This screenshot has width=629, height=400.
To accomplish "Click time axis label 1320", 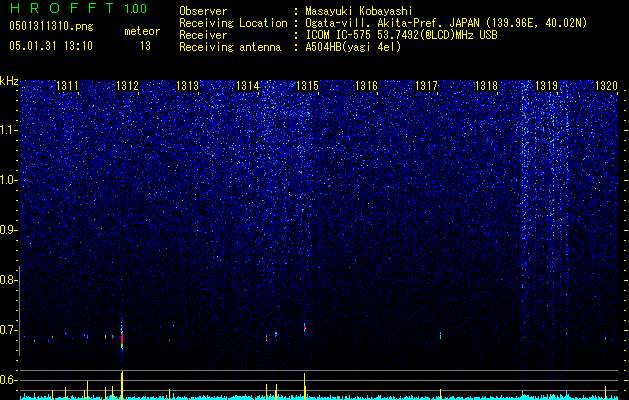I will pyautogui.click(x=606, y=85).
